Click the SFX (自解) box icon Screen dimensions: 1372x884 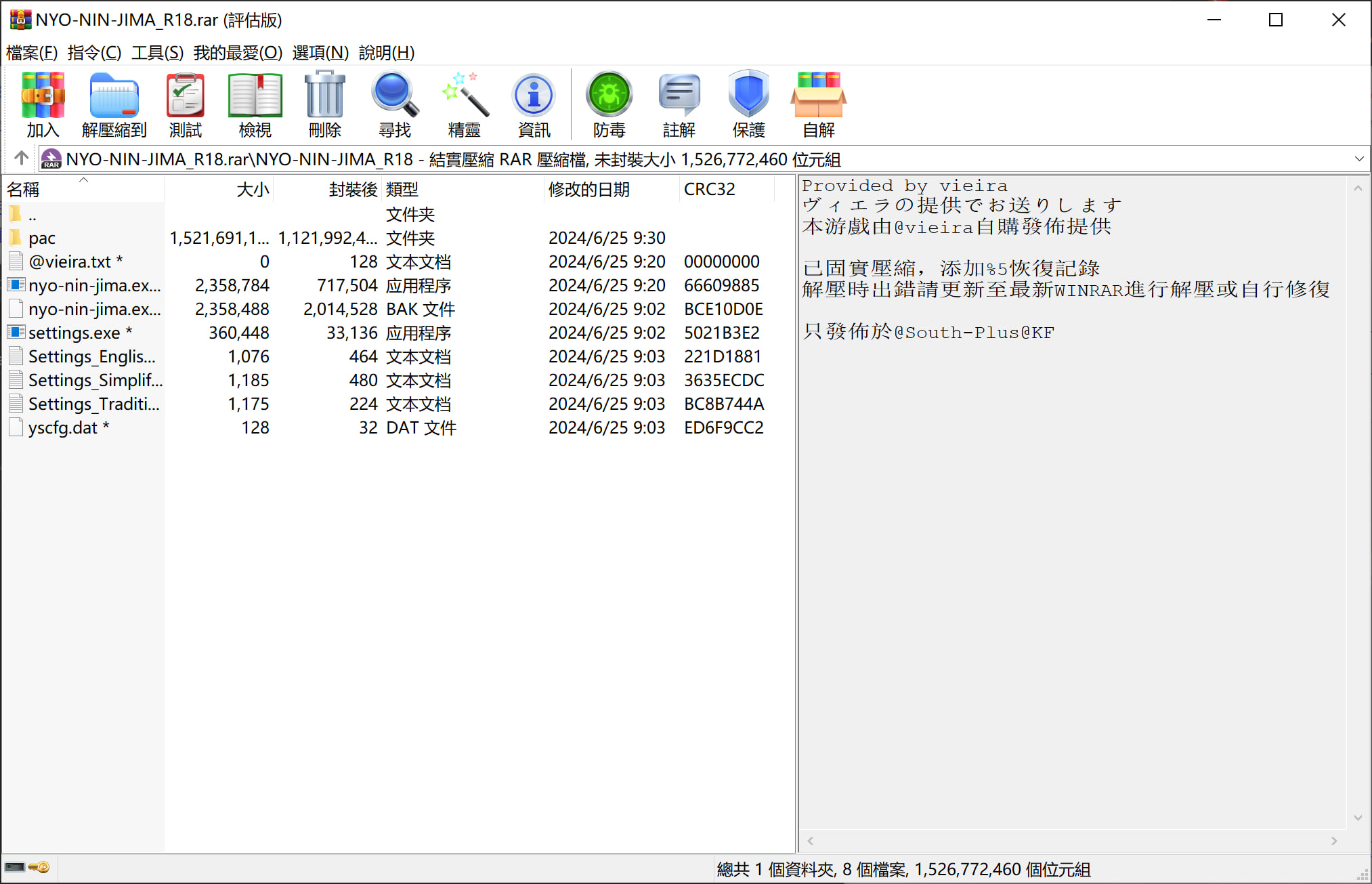tap(818, 104)
